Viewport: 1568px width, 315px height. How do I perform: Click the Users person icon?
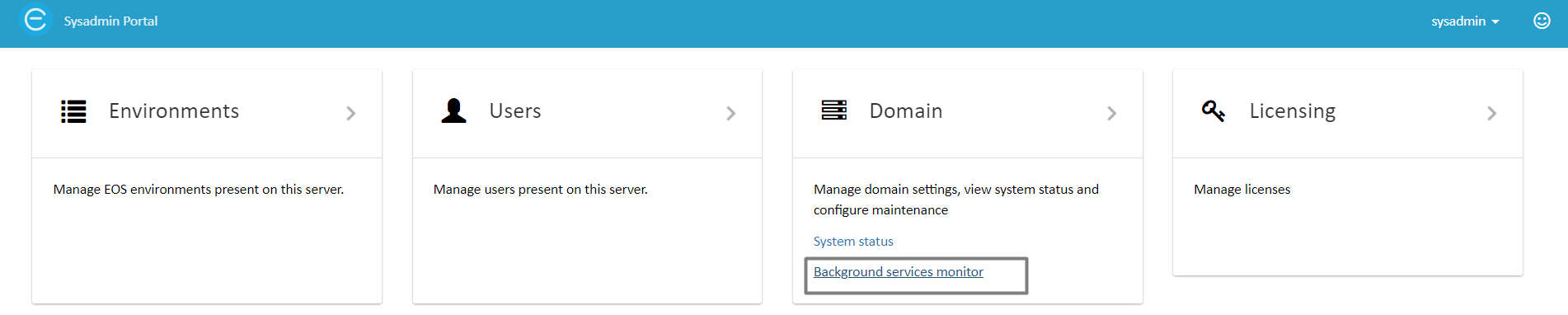[x=453, y=110]
